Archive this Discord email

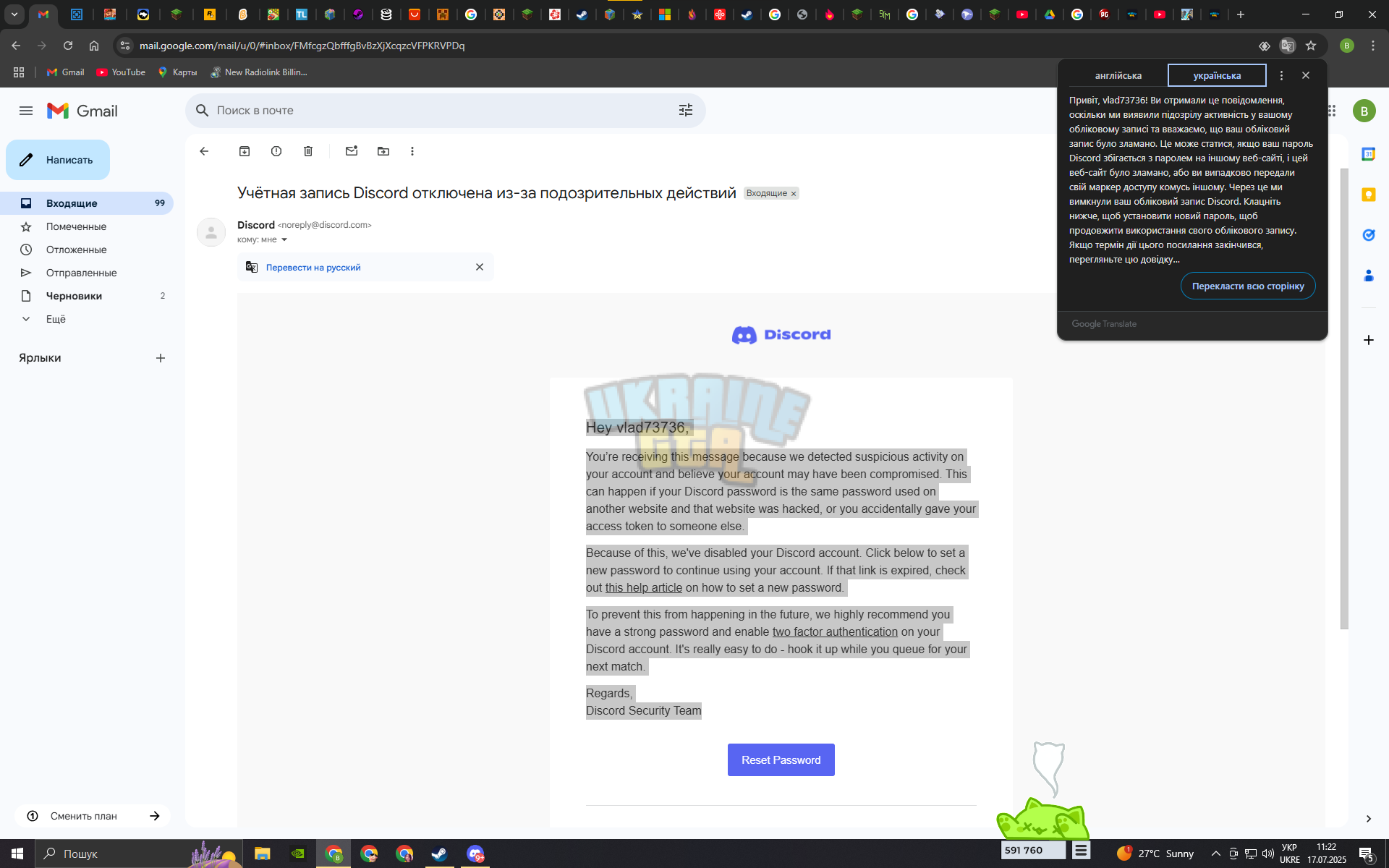tap(245, 151)
